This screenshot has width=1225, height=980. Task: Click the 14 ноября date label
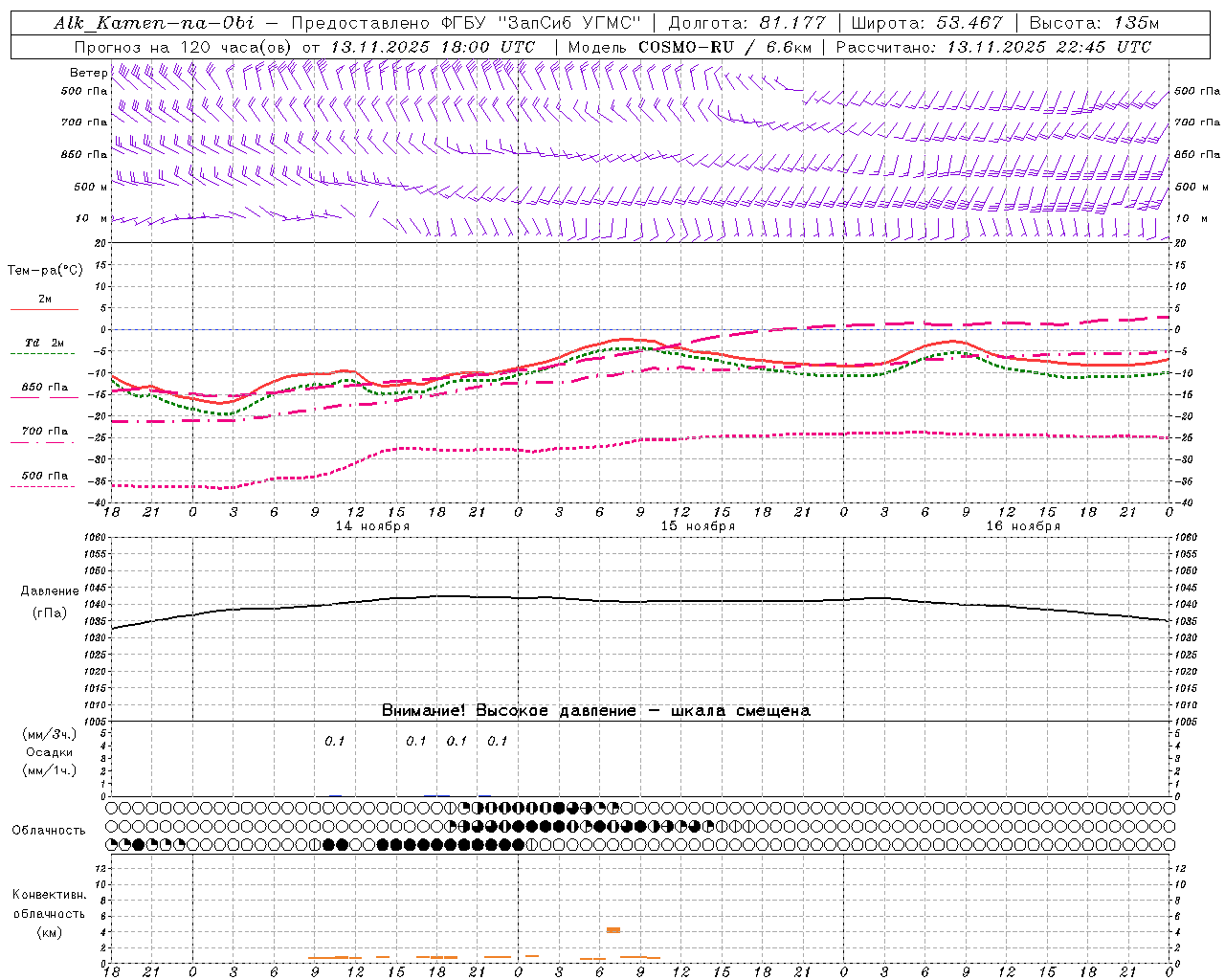(372, 526)
